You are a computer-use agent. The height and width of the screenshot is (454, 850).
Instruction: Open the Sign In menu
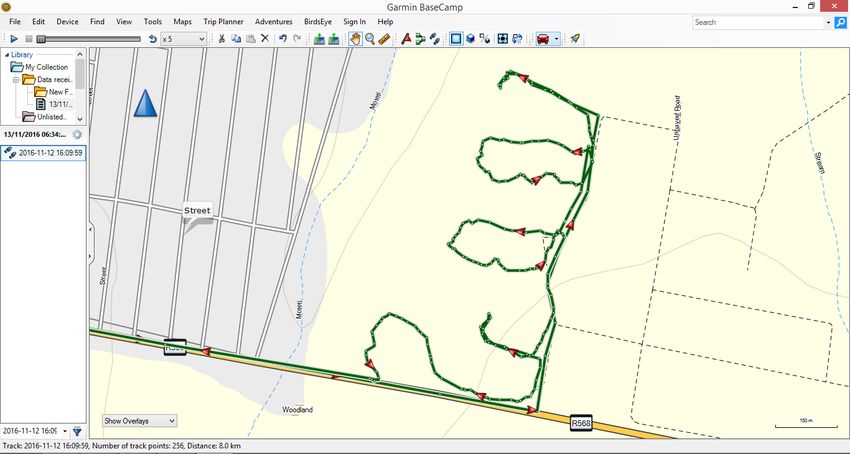tap(355, 22)
